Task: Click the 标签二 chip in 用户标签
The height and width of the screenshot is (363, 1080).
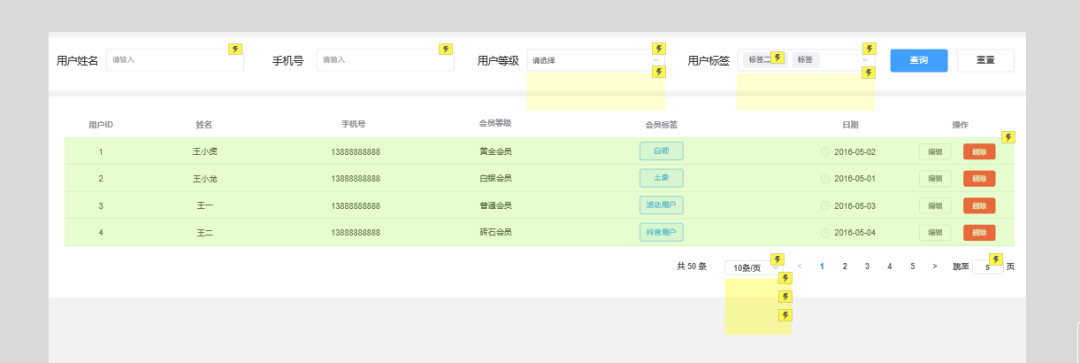Action: (x=765, y=60)
